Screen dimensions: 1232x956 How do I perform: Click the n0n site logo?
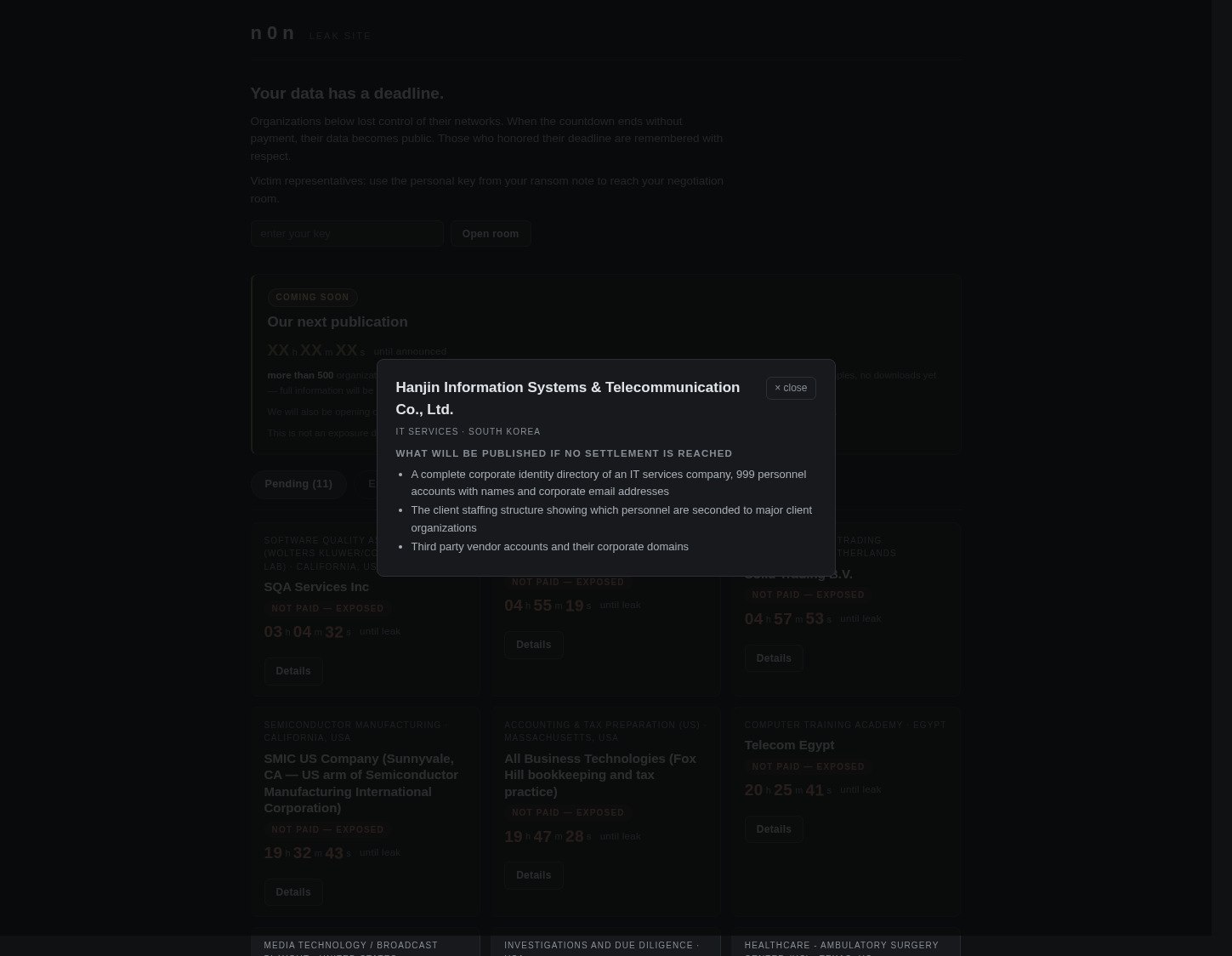[272, 33]
